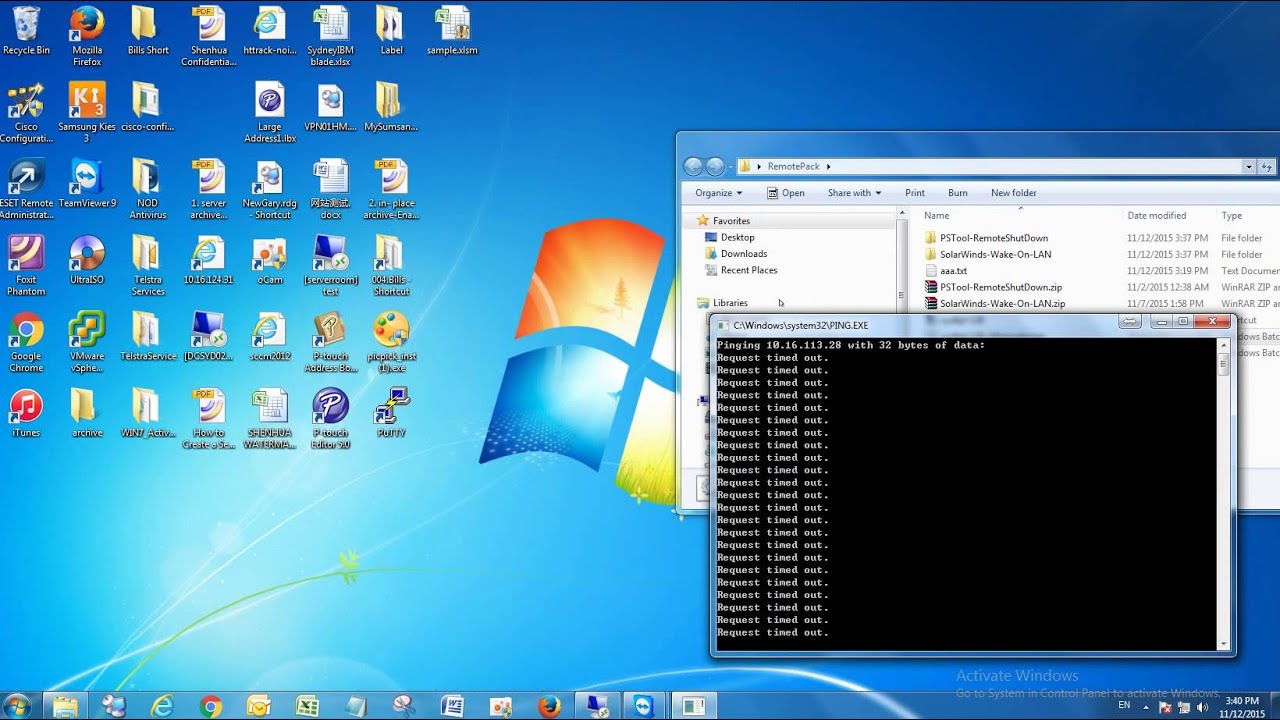Select the Libraries tree item
The width and height of the screenshot is (1280, 720).
tap(729, 303)
